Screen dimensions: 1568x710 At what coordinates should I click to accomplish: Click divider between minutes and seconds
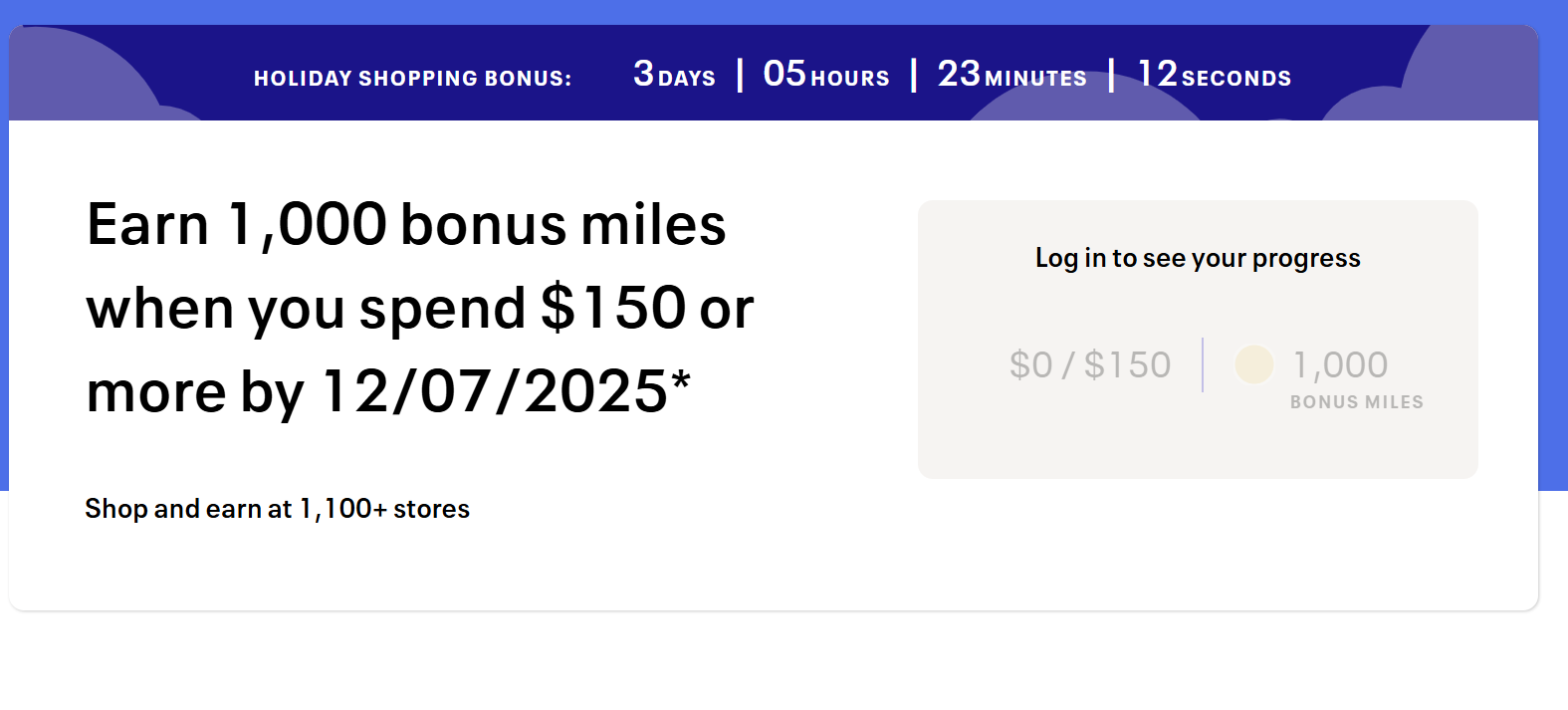pos(1111,75)
